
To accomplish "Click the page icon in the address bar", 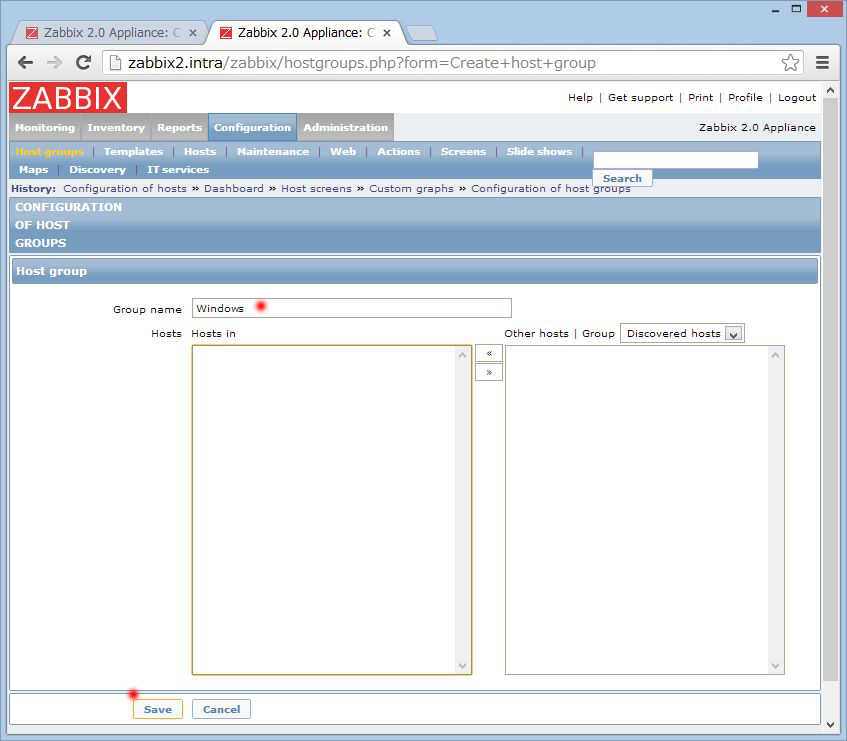I will click(115, 63).
